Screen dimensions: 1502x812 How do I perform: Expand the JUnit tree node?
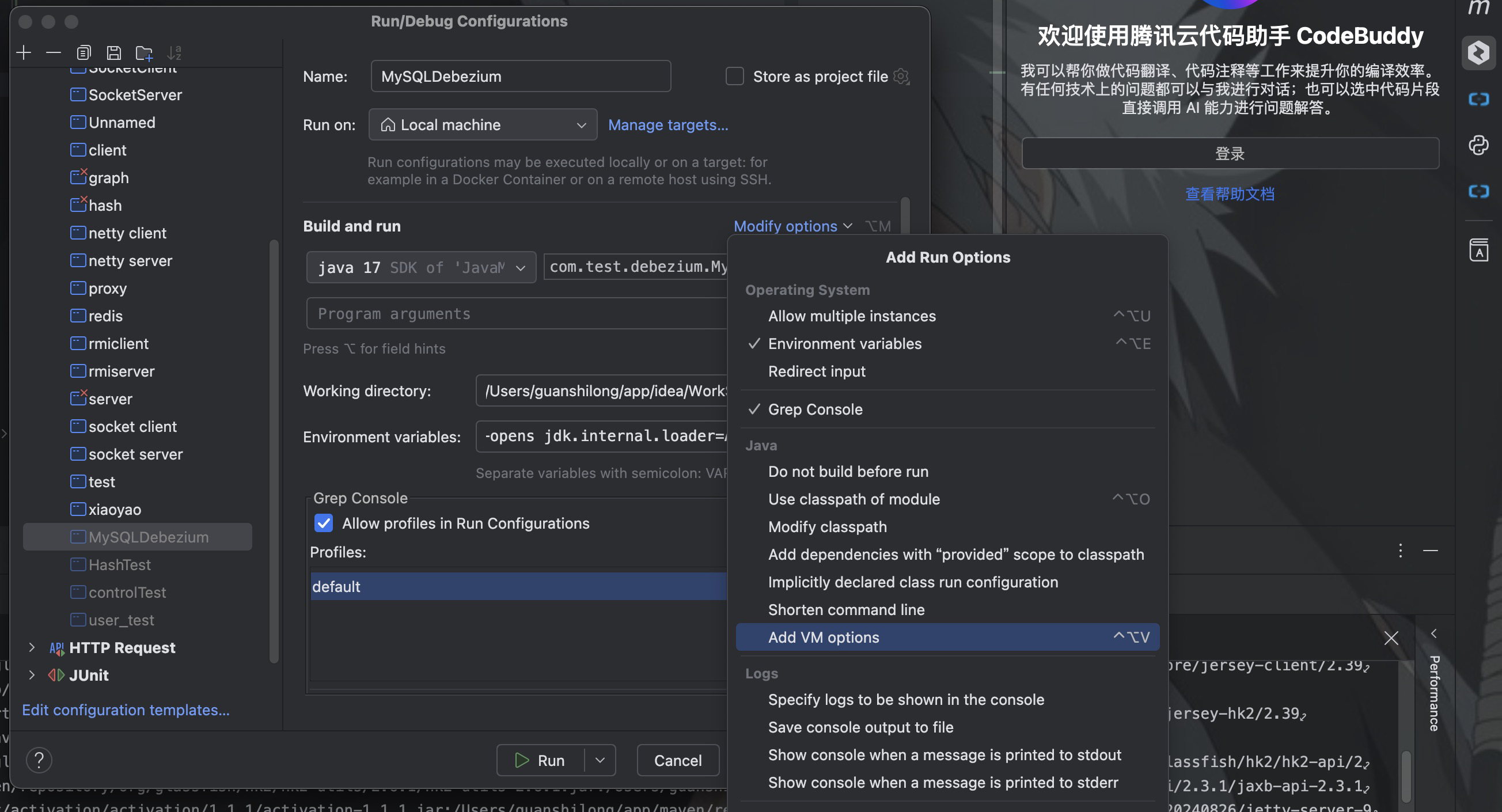[32, 675]
